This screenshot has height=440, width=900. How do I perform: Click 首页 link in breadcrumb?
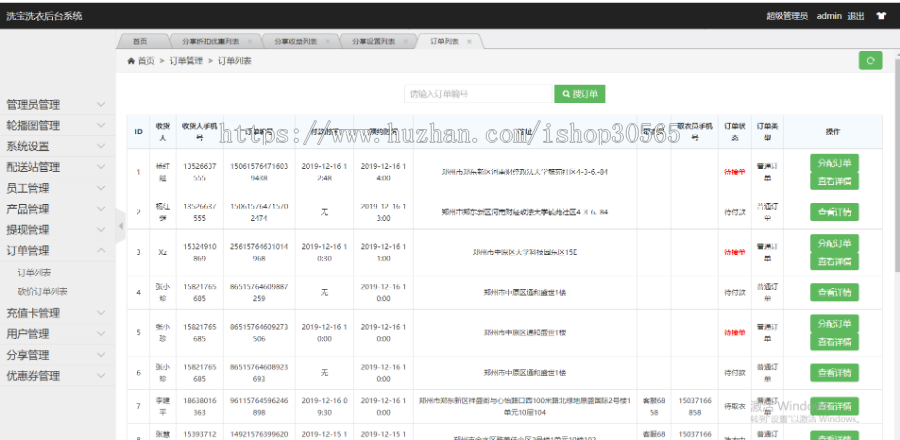coord(146,61)
